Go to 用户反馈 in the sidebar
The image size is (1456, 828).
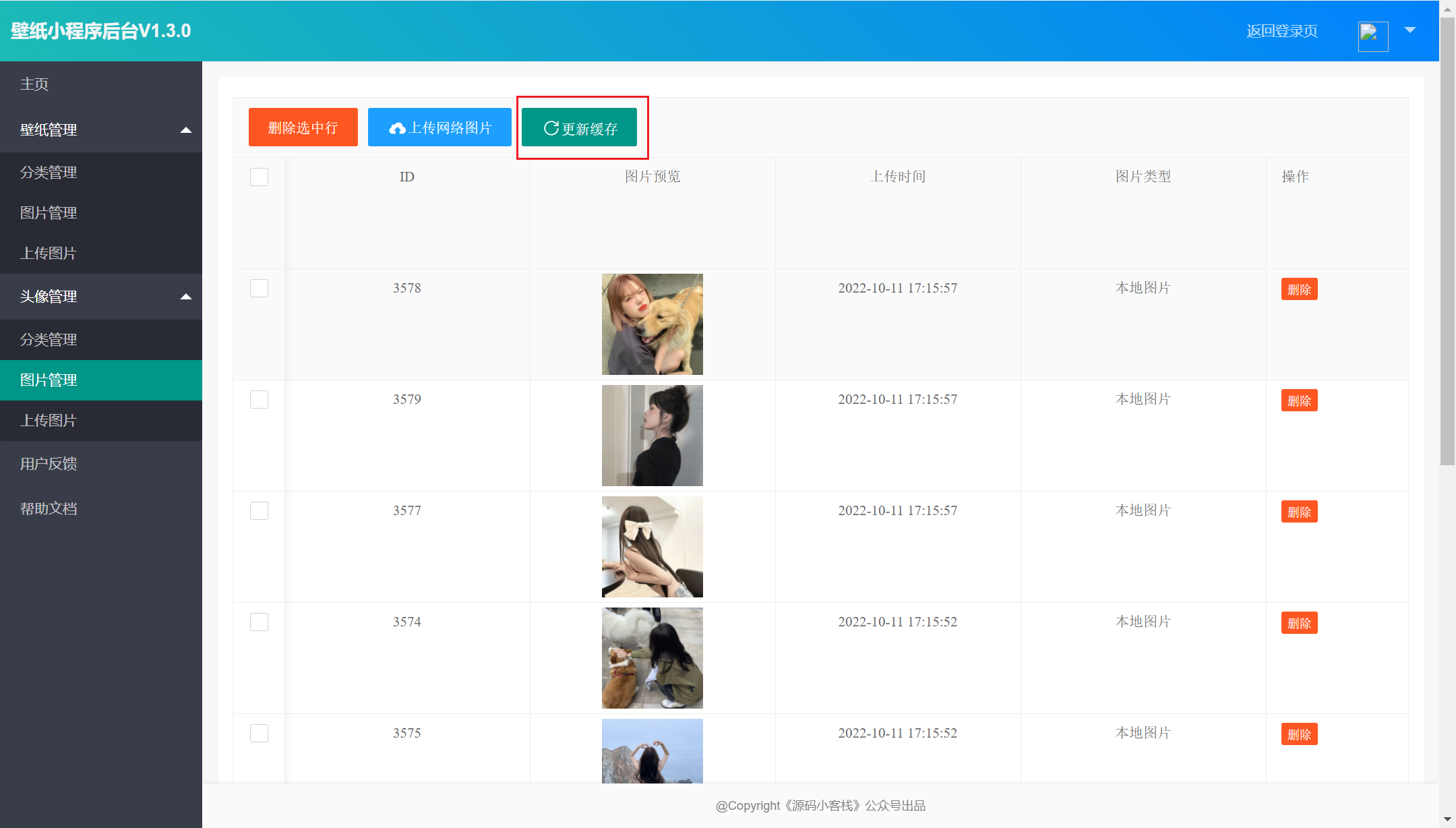[49, 463]
